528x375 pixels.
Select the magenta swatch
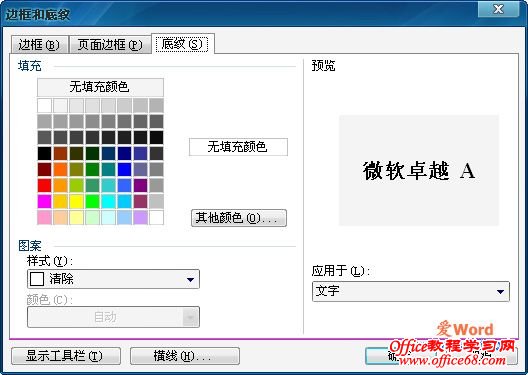pyautogui.click(x=44, y=201)
